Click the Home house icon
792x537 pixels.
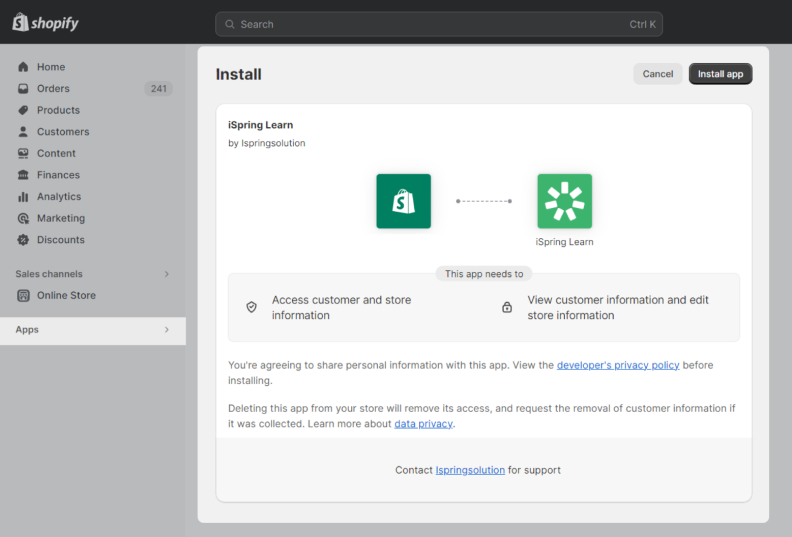(23, 67)
